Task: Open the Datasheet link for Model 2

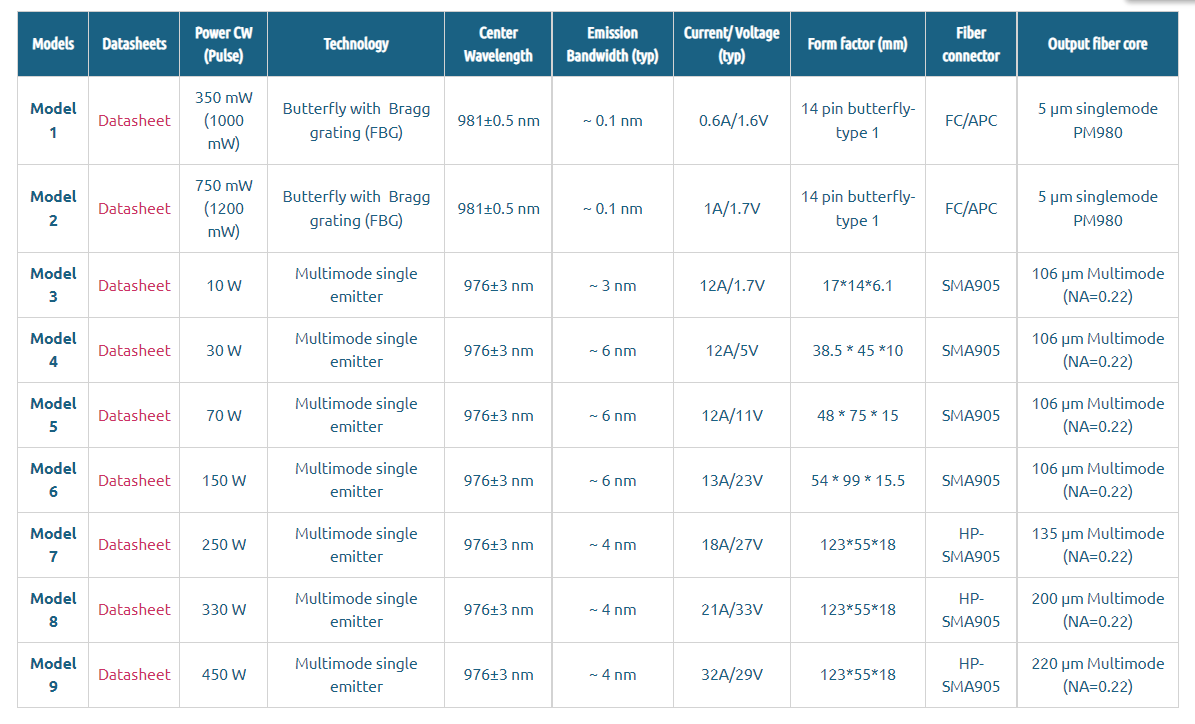Action: [134, 208]
